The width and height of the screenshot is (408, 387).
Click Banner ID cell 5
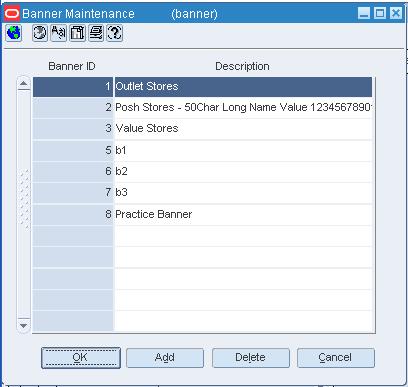click(73, 150)
